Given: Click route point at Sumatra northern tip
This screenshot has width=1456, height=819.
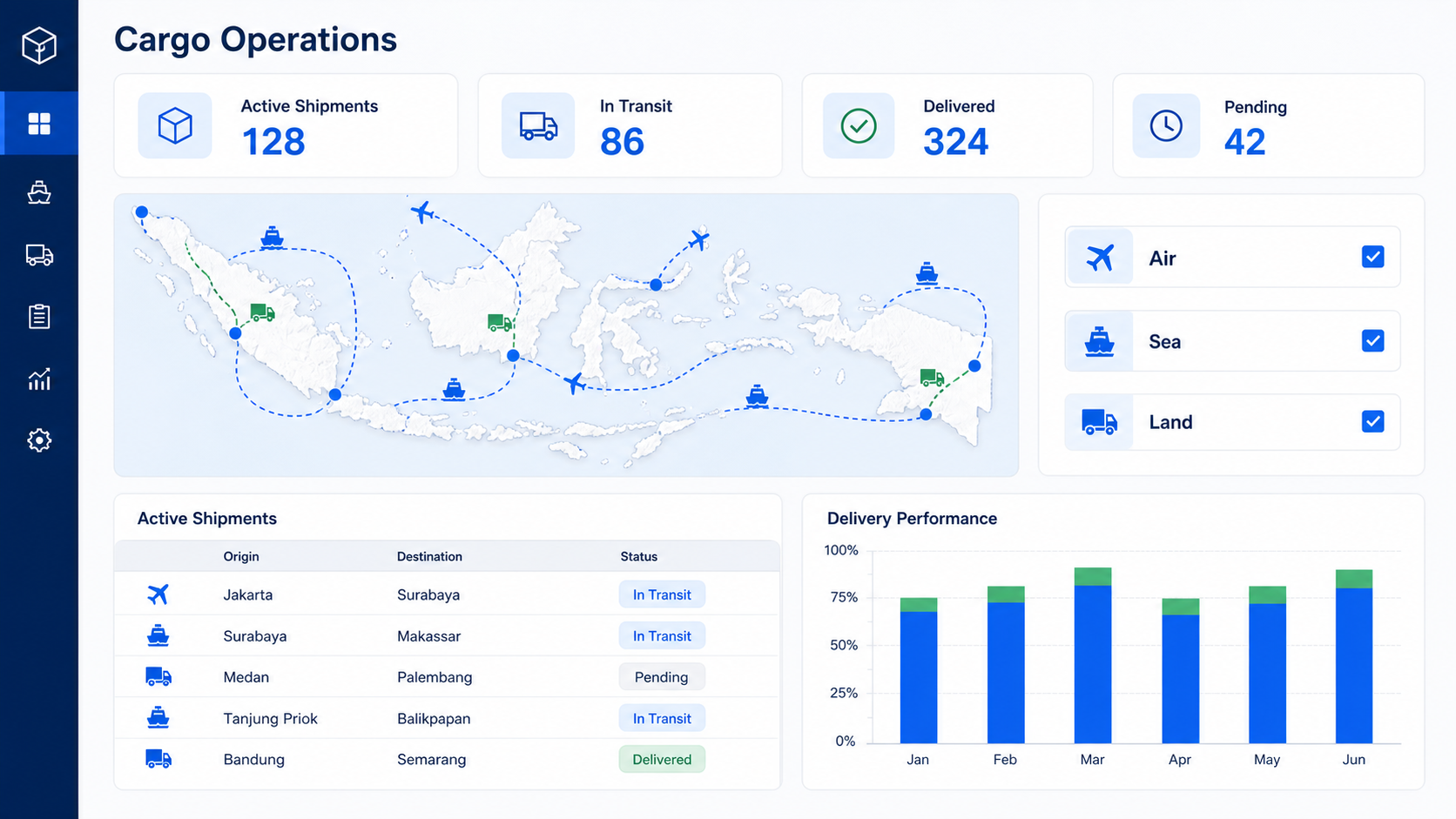Looking at the screenshot, I should [142, 211].
